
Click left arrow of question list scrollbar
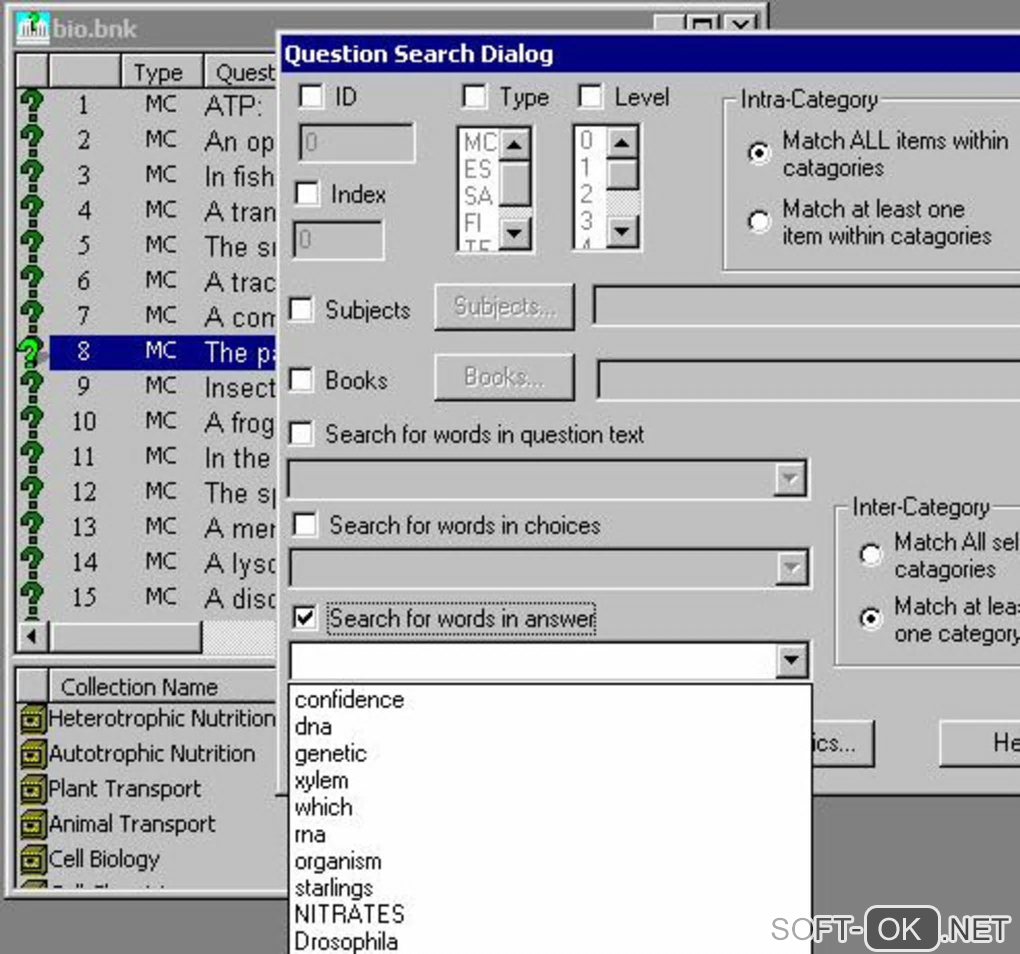coord(32,637)
